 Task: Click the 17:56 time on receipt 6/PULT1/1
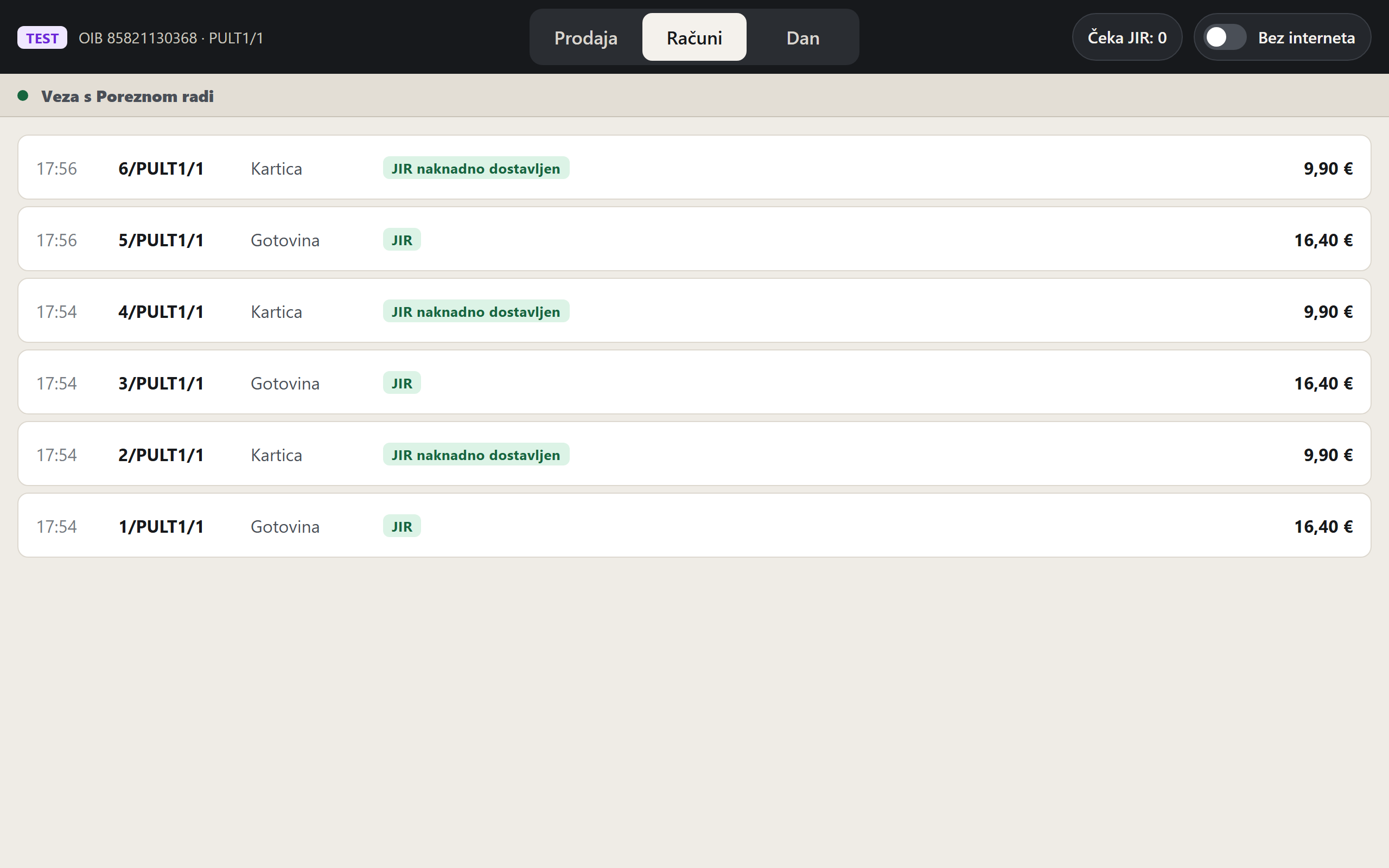coord(56,168)
